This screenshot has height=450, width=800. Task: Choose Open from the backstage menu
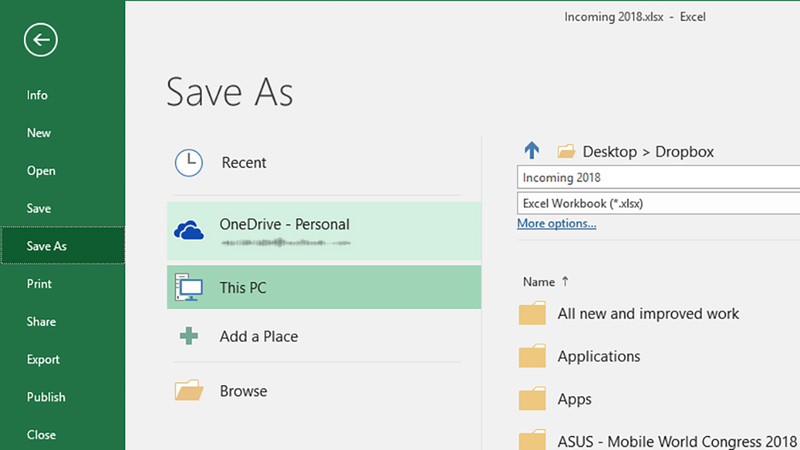coord(41,170)
